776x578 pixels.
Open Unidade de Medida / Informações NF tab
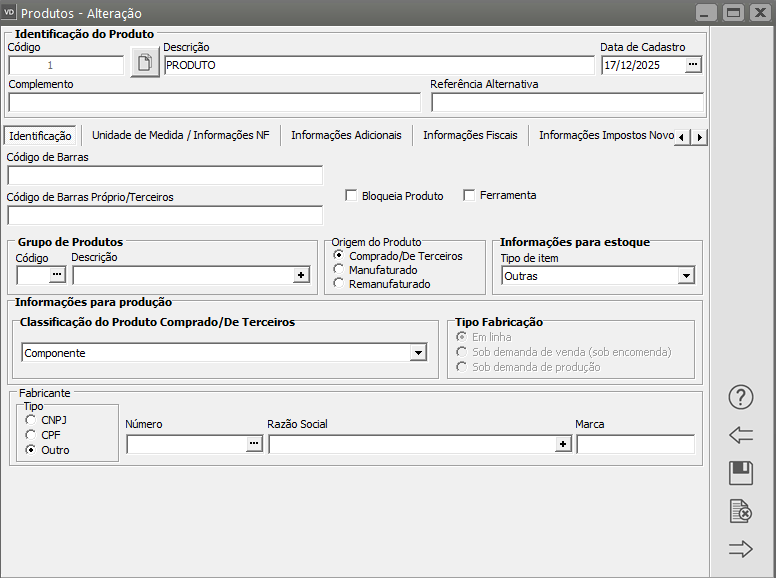point(180,135)
